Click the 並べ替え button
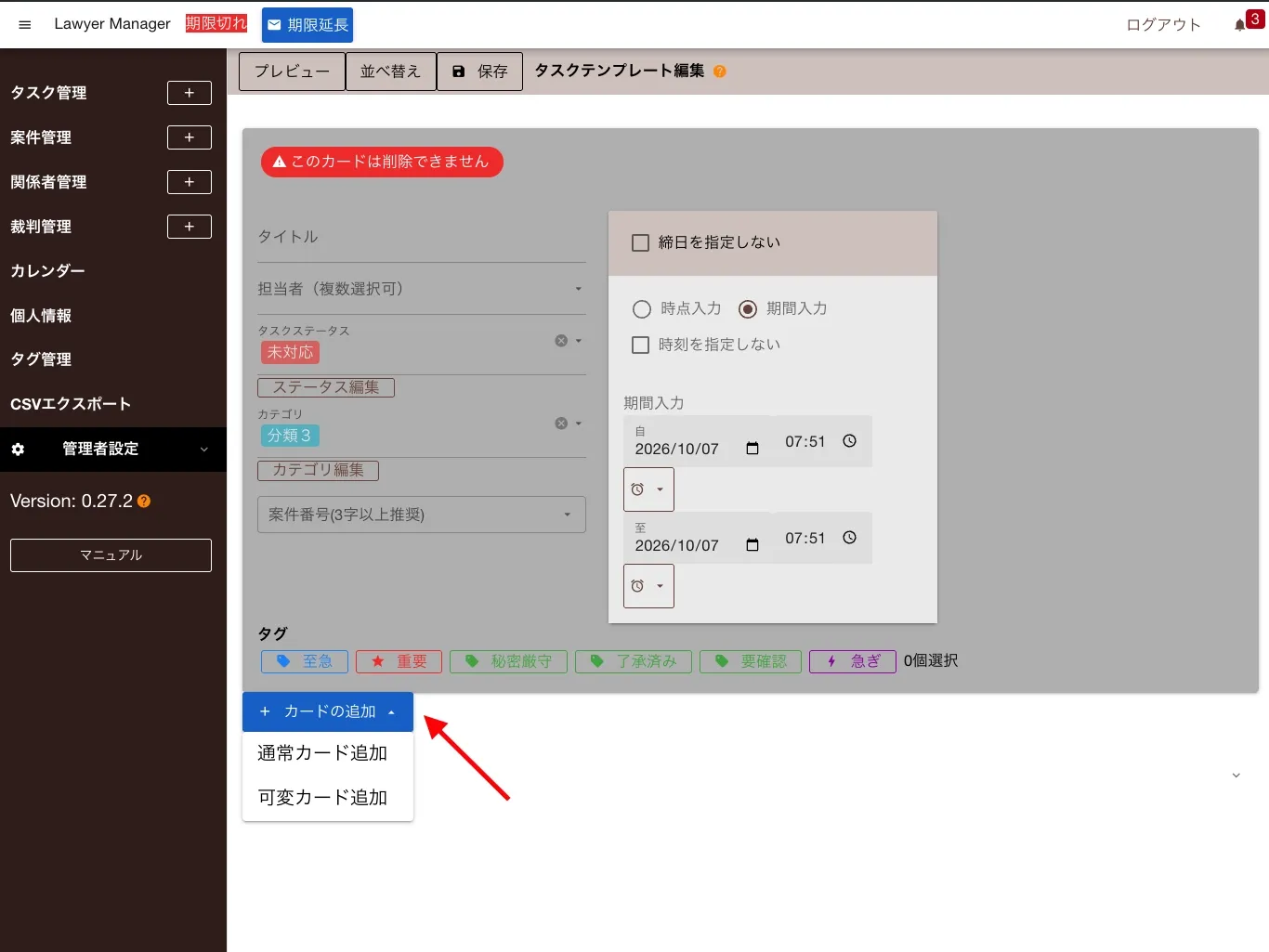This screenshot has width=1269, height=952. tap(391, 72)
